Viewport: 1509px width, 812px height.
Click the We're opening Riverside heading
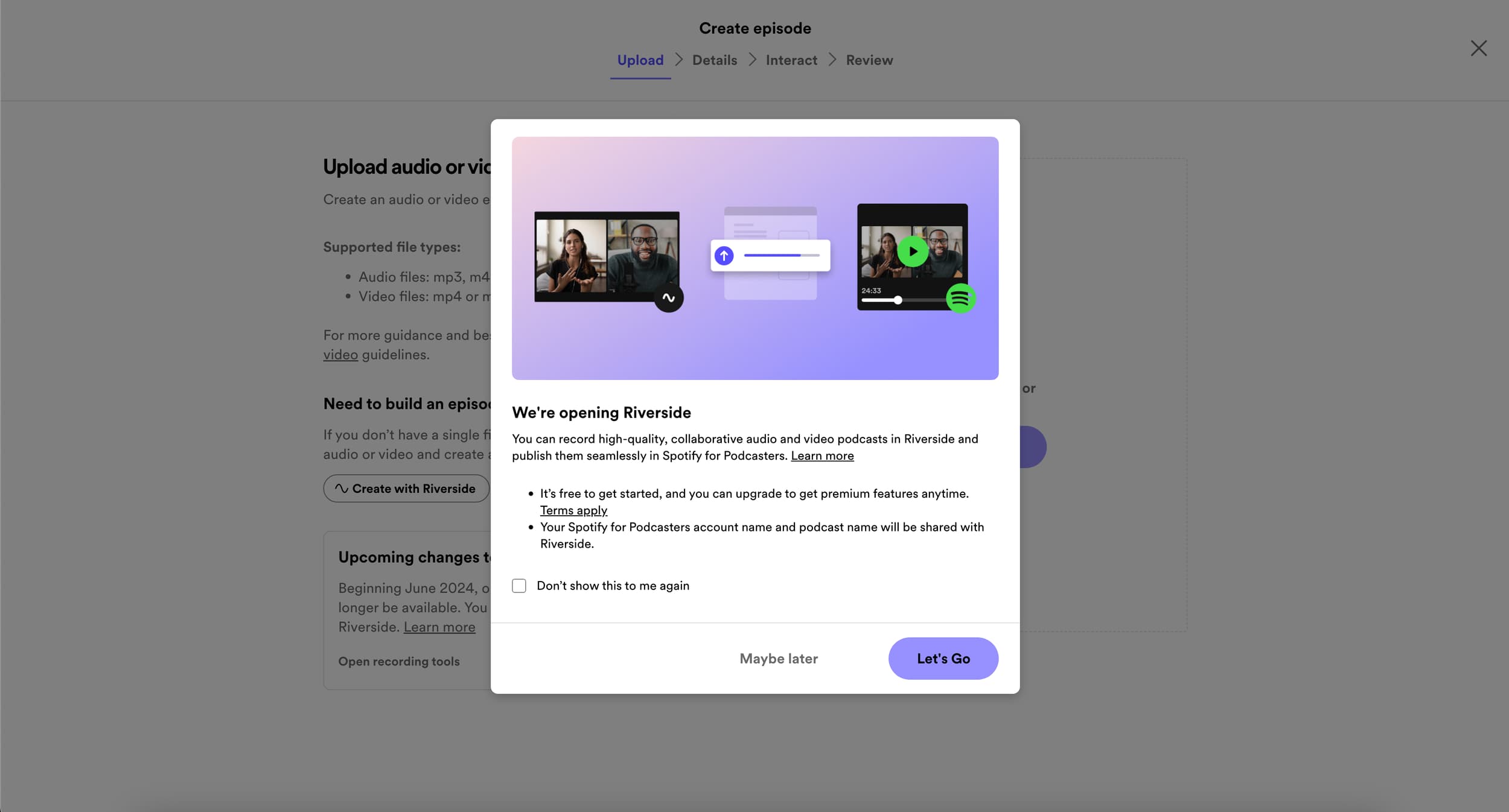[x=601, y=413]
